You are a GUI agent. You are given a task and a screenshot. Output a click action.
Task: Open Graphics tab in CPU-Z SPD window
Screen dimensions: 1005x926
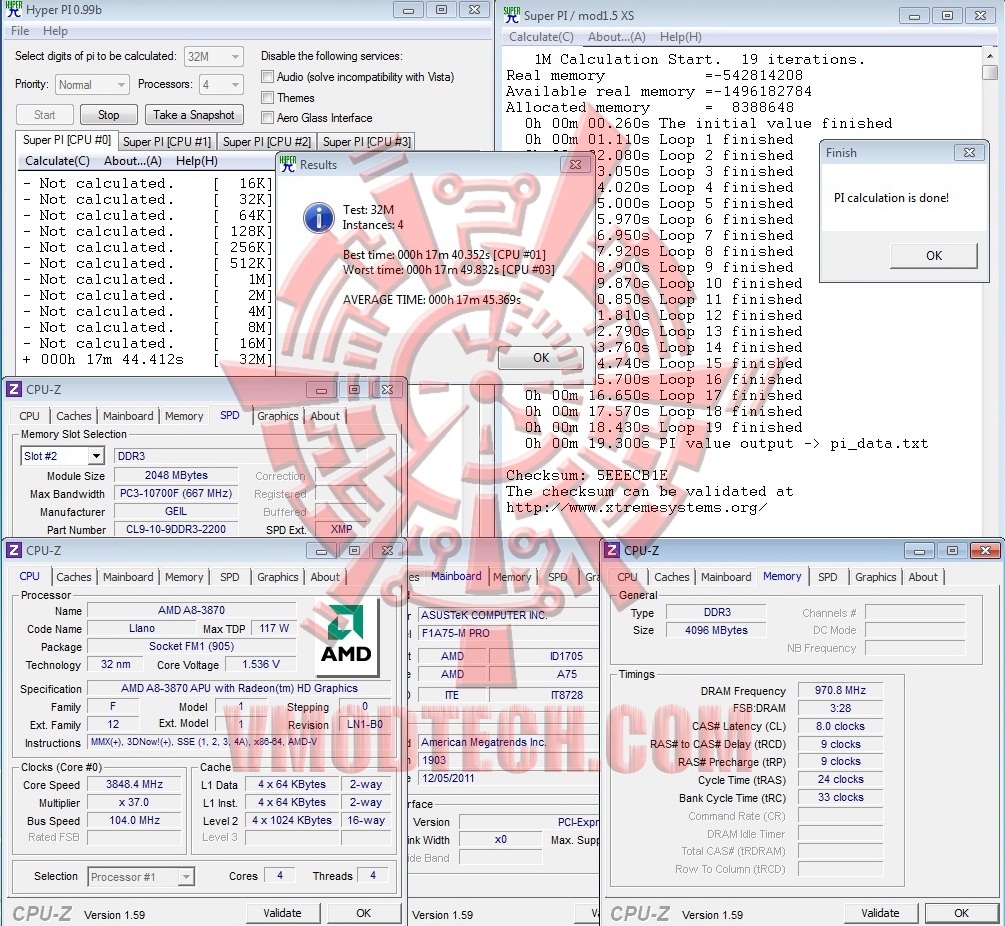[278, 416]
